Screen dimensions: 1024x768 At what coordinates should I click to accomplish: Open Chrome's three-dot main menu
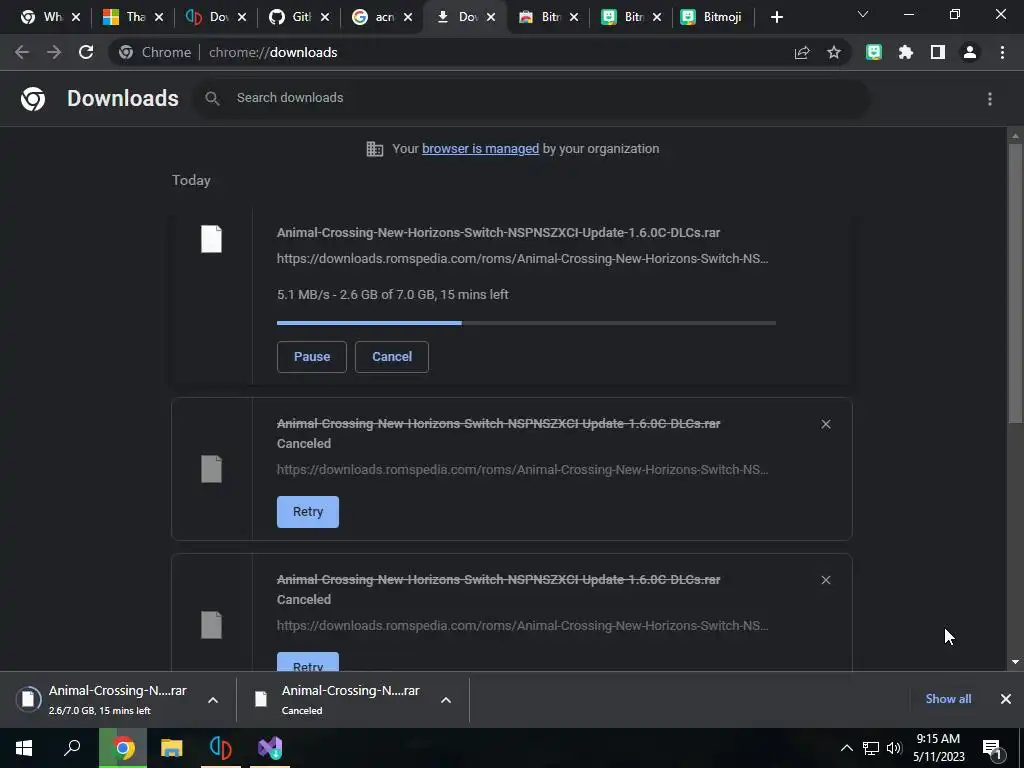coord(1002,52)
